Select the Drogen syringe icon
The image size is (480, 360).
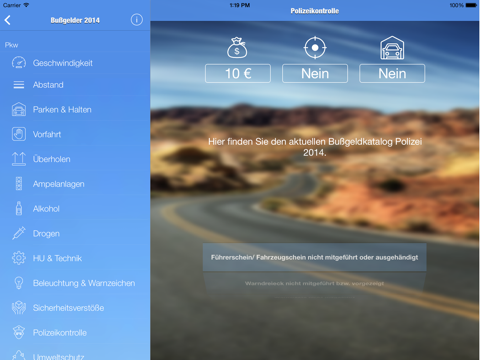point(19,233)
